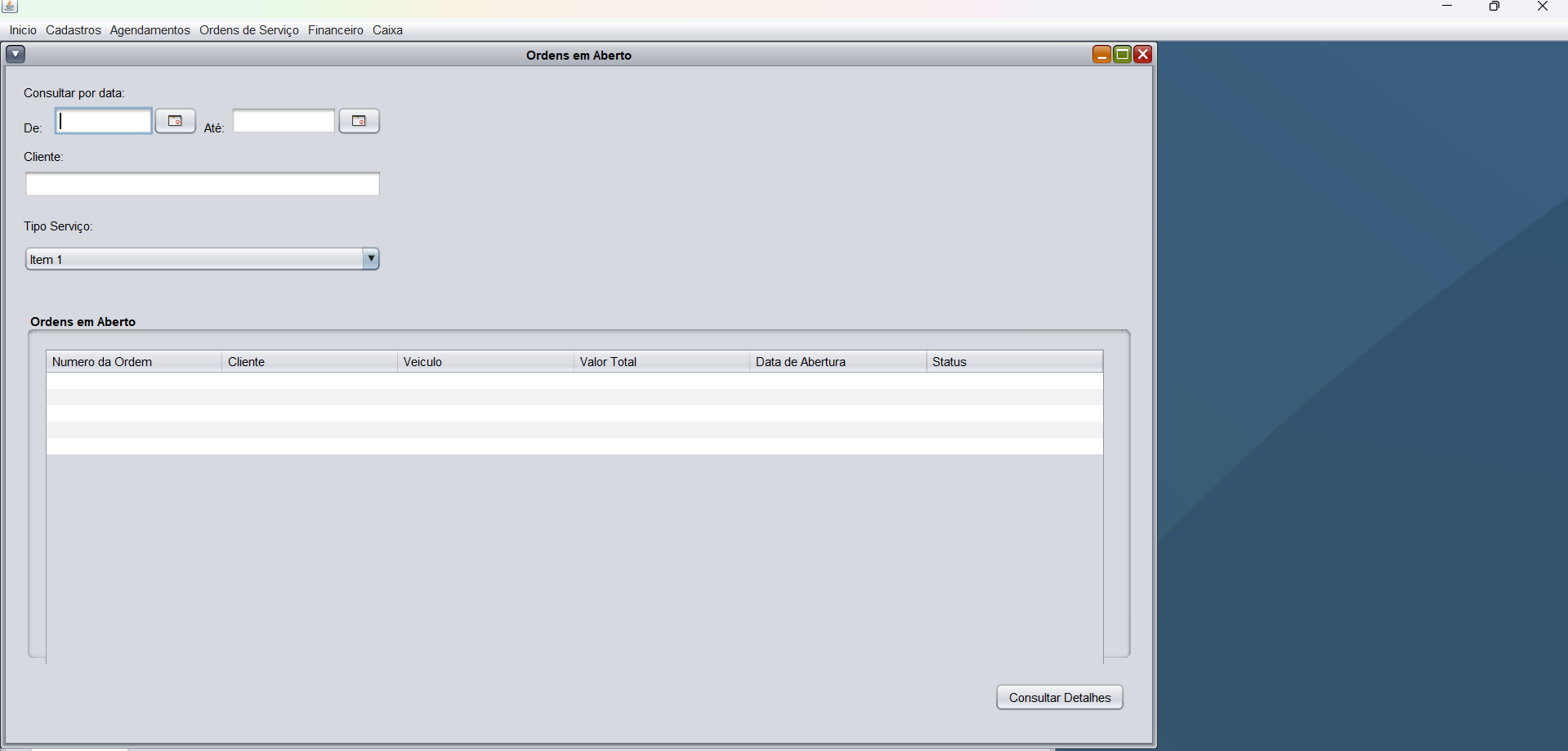Click the Java application icon in title bar
This screenshot has height=751, width=1568.
pyautogui.click(x=10, y=7)
